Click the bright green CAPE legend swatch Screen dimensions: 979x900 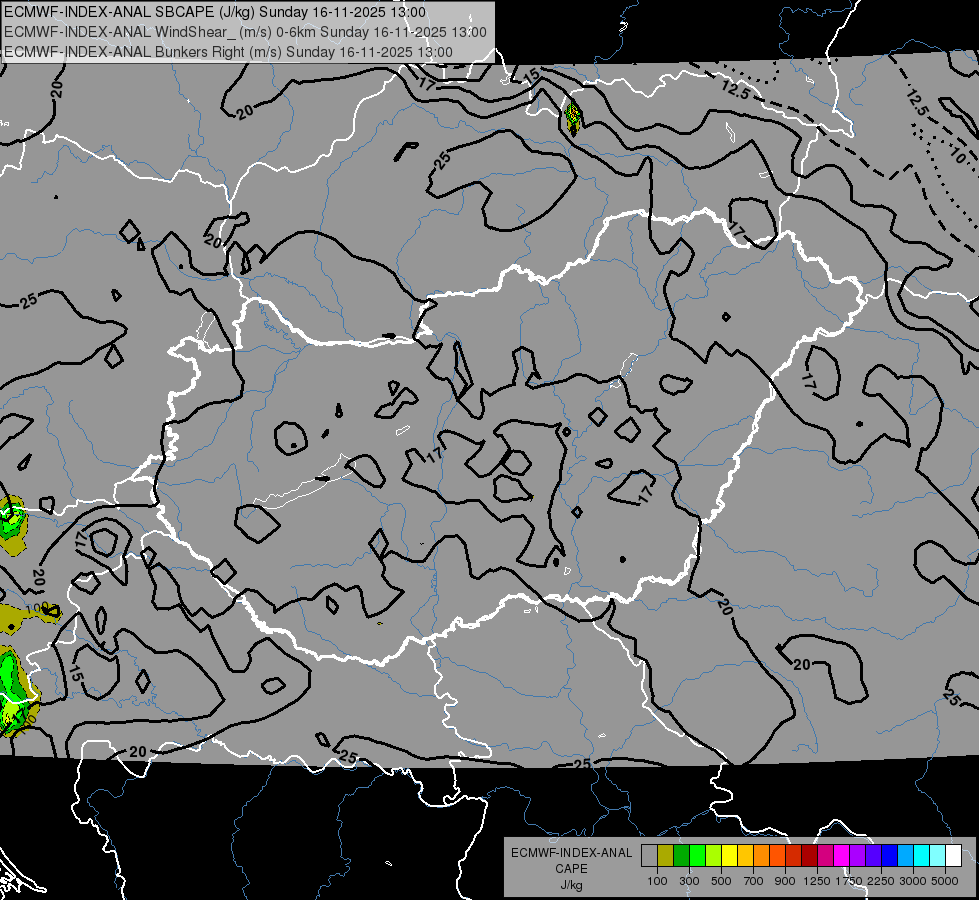697,856
